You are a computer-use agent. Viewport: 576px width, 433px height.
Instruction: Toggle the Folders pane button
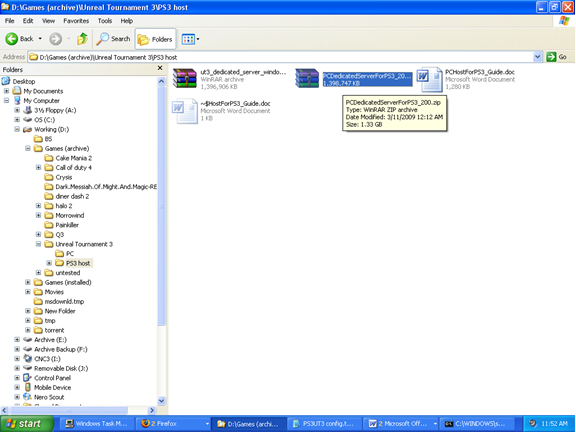click(155, 39)
